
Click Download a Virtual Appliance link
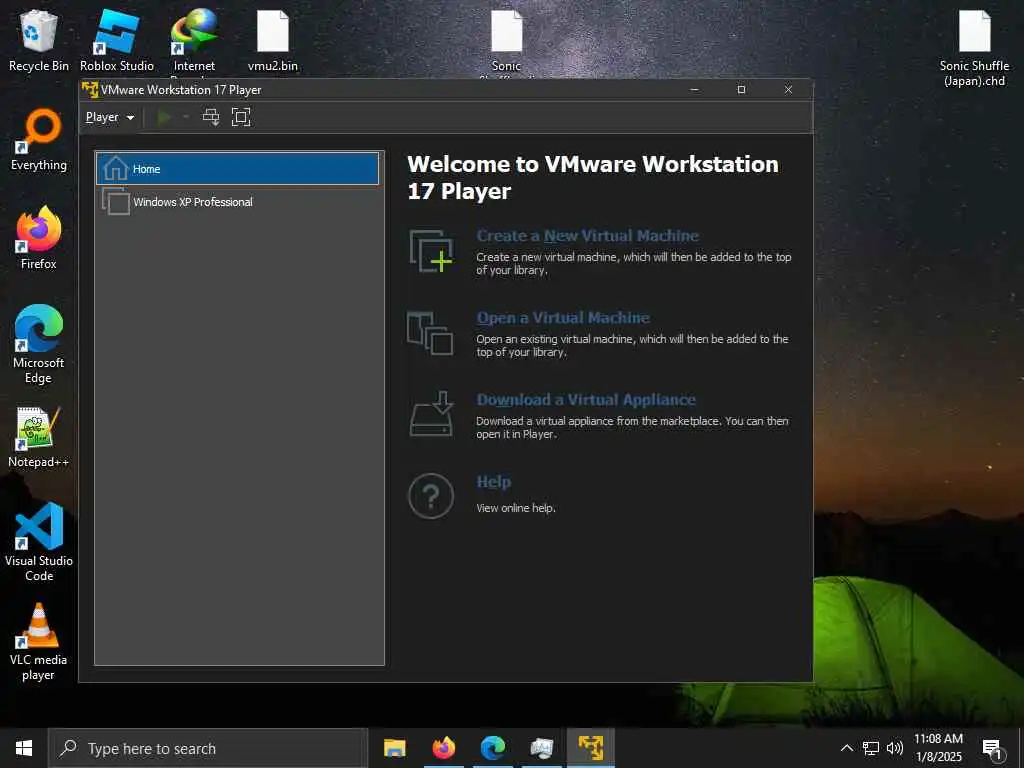tap(586, 400)
